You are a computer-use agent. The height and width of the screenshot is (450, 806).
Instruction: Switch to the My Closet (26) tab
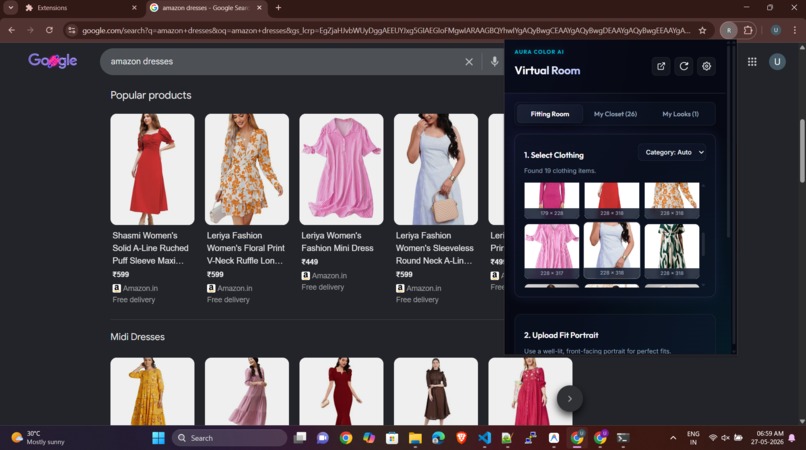pyautogui.click(x=615, y=114)
